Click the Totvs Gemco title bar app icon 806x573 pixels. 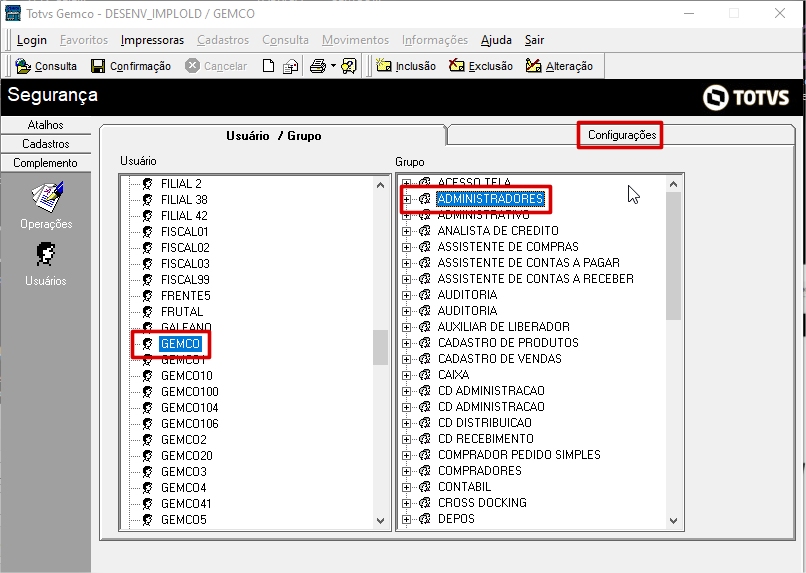pos(13,13)
